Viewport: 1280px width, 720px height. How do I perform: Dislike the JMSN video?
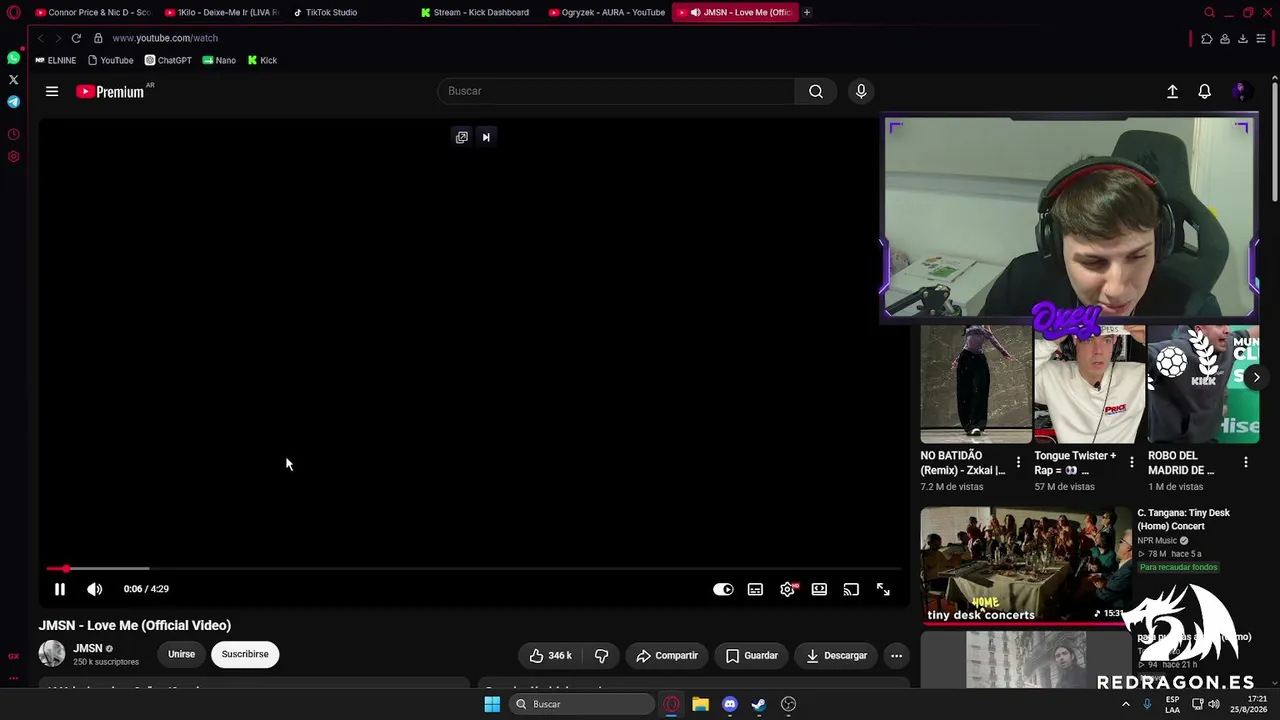[x=601, y=655]
